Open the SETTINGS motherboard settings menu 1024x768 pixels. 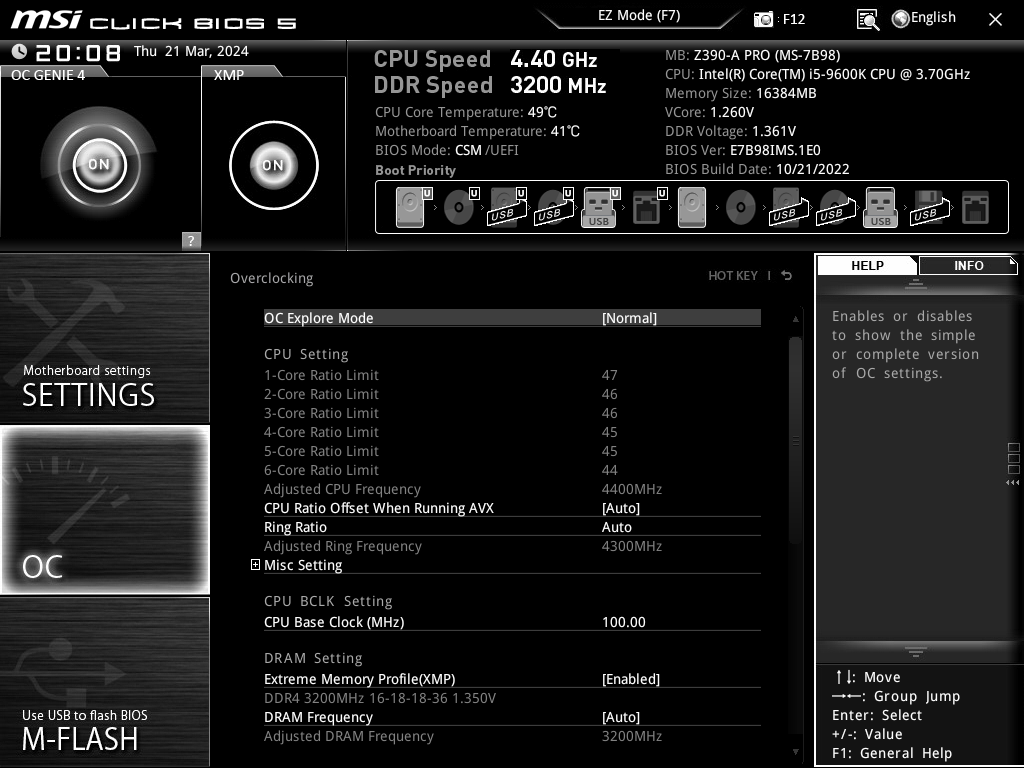tap(104, 338)
